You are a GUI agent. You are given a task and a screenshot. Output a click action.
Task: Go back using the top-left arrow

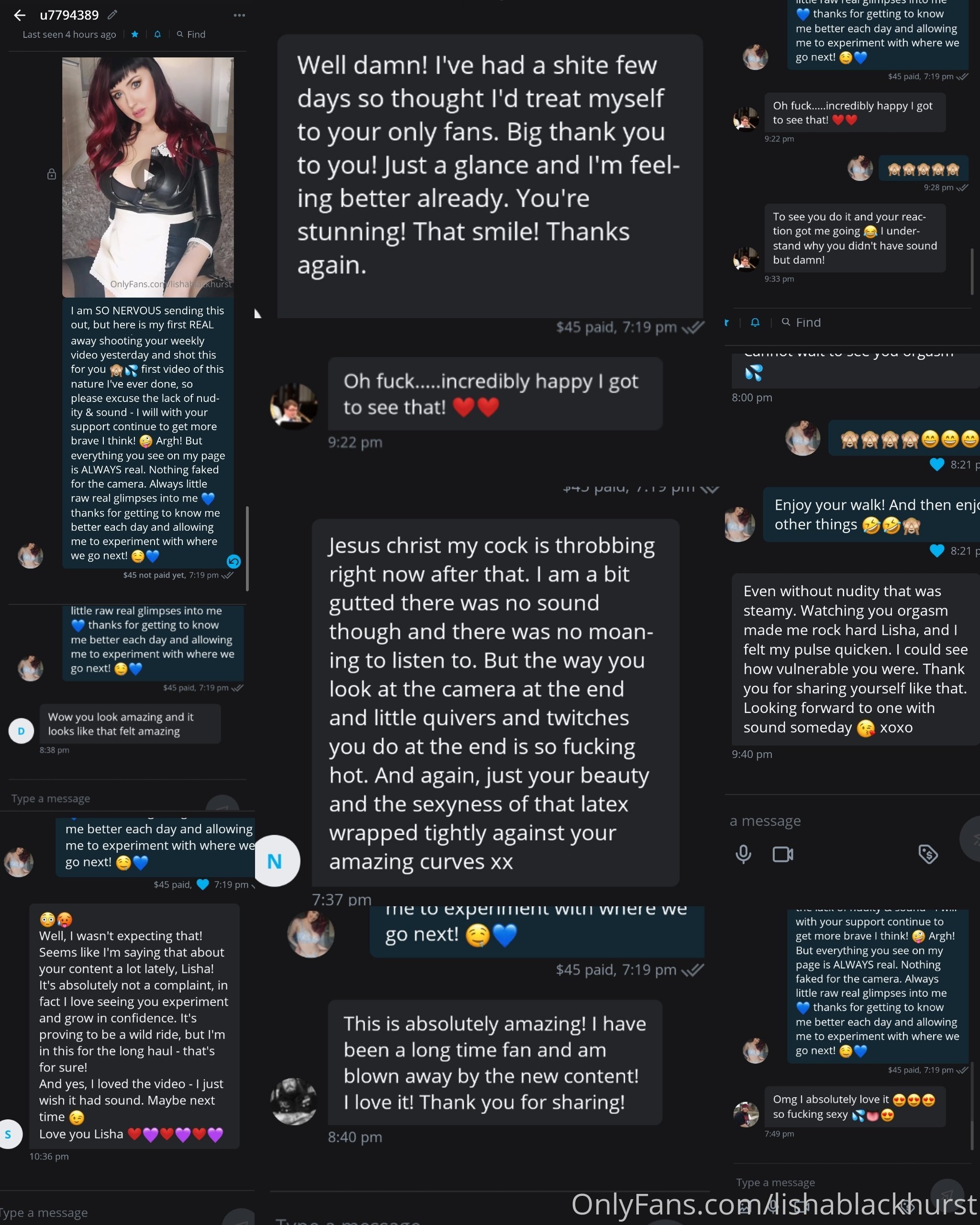(19, 15)
